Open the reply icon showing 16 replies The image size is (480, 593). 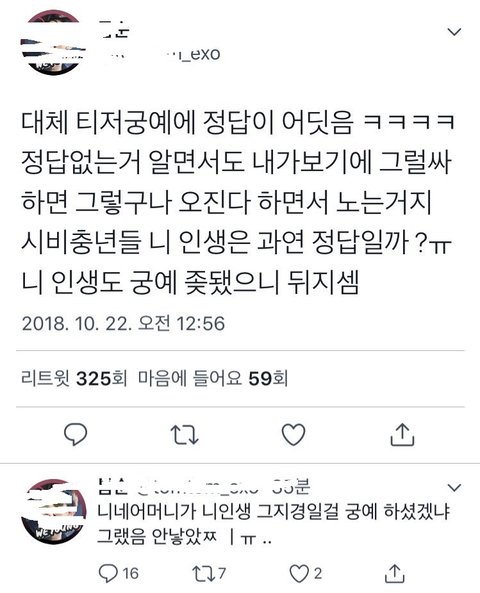118,573
